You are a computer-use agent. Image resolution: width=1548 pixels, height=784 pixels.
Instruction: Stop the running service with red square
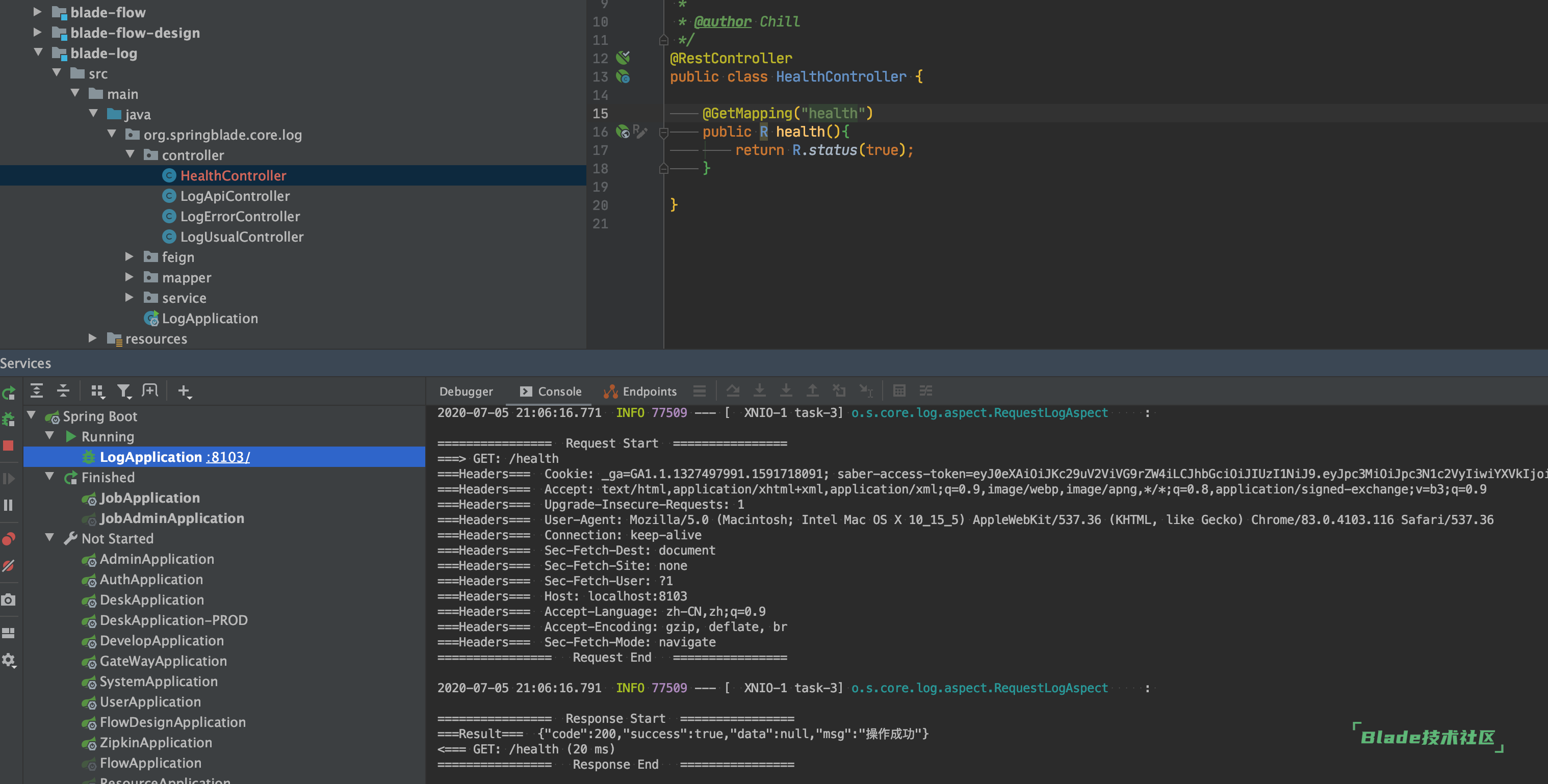(x=8, y=446)
